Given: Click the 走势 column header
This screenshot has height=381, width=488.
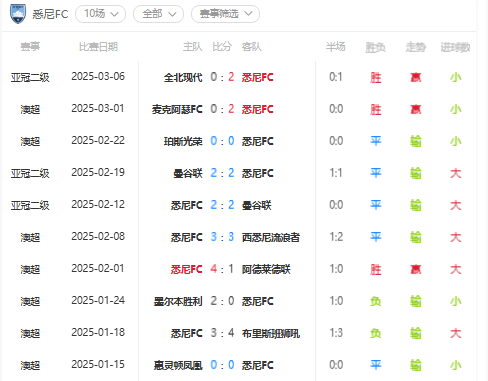Looking at the screenshot, I should click(x=415, y=47).
